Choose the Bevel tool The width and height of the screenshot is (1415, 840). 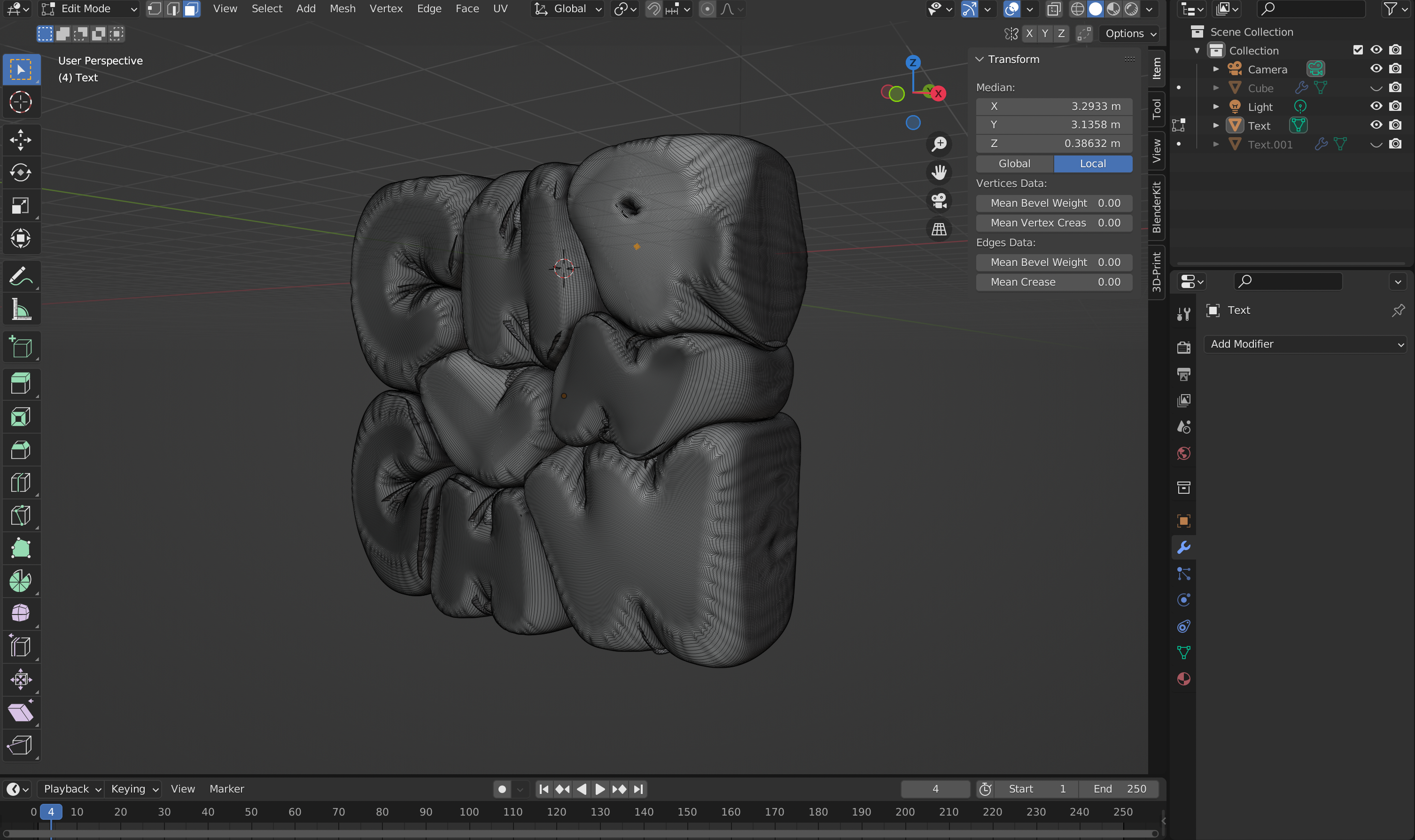pos(21,450)
